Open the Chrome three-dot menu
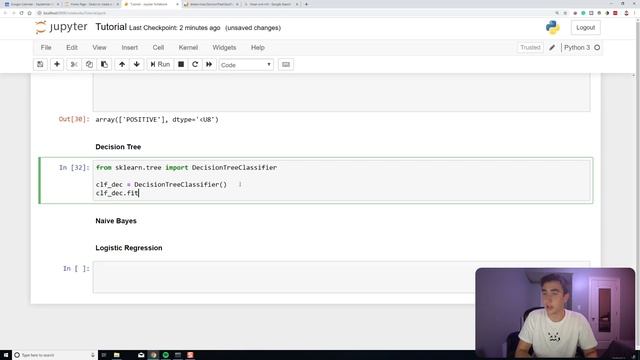Image resolution: width=640 pixels, height=360 pixels. click(x=635, y=13)
